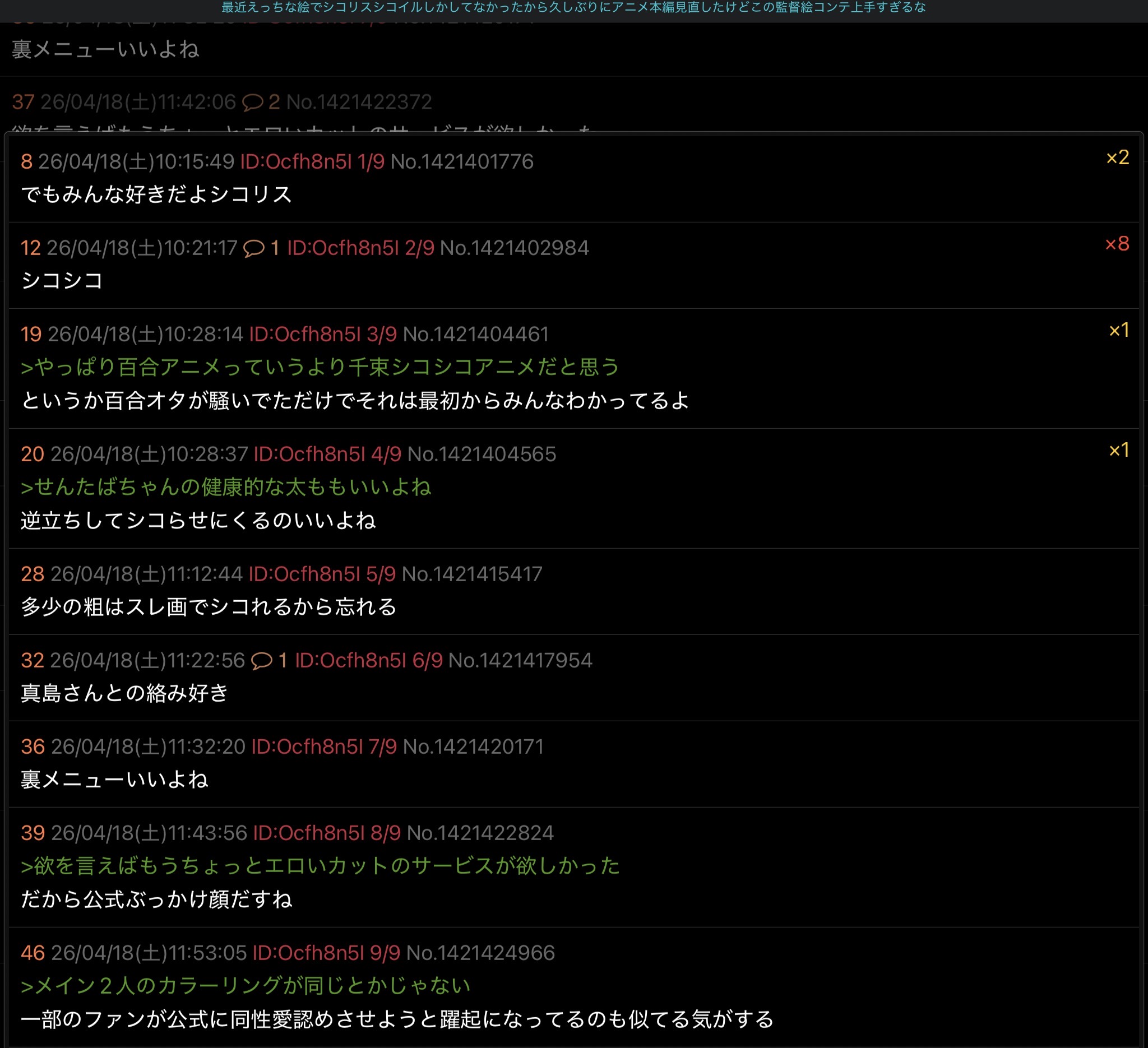The height and width of the screenshot is (1048, 1148).
Task: Click ID:Ocfh8n5I 1/9 link
Action: pos(312,161)
